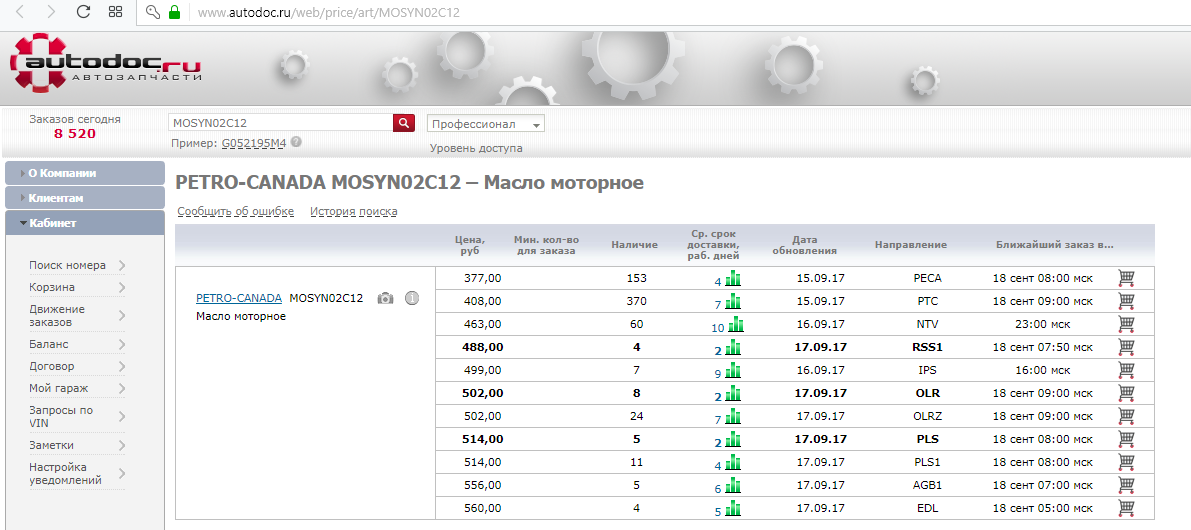Click the Ближайший заказ column header

(1054, 245)
